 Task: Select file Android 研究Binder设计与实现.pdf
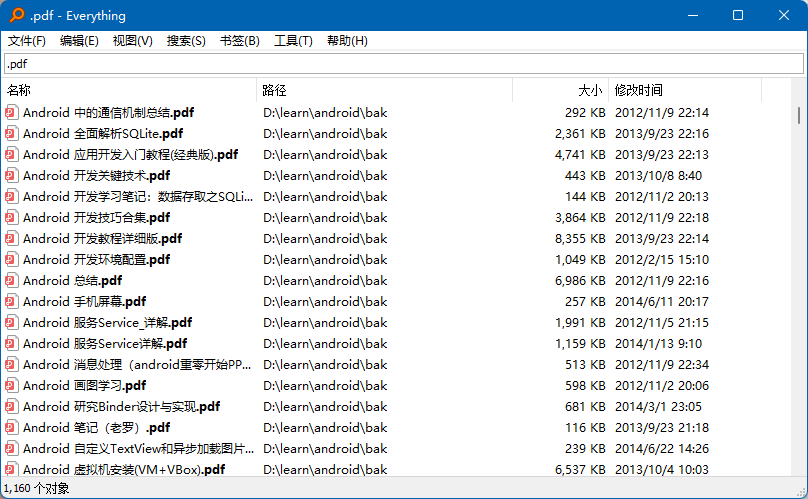point(121,407)
